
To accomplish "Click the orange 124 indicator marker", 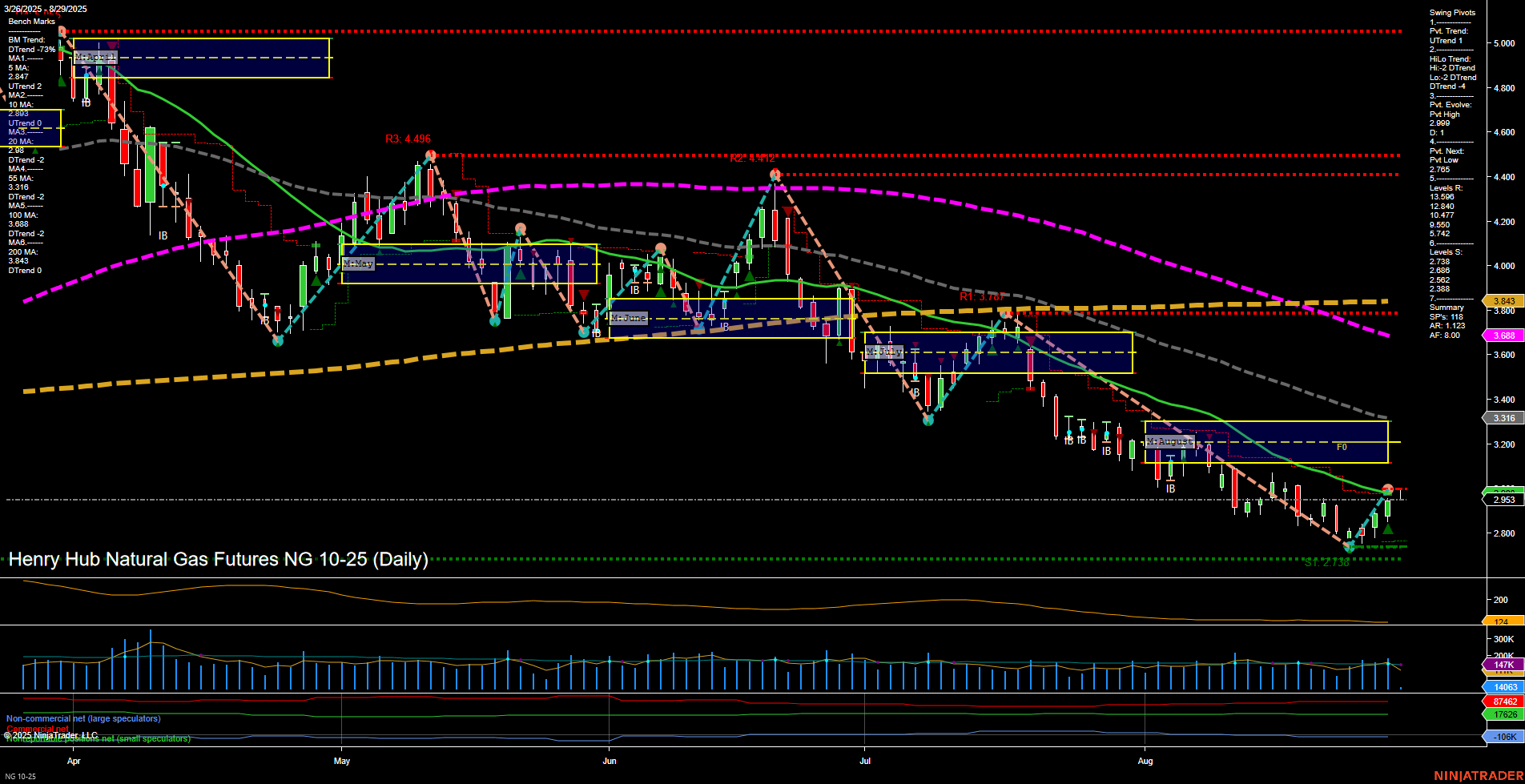I will click(1503, 621).
